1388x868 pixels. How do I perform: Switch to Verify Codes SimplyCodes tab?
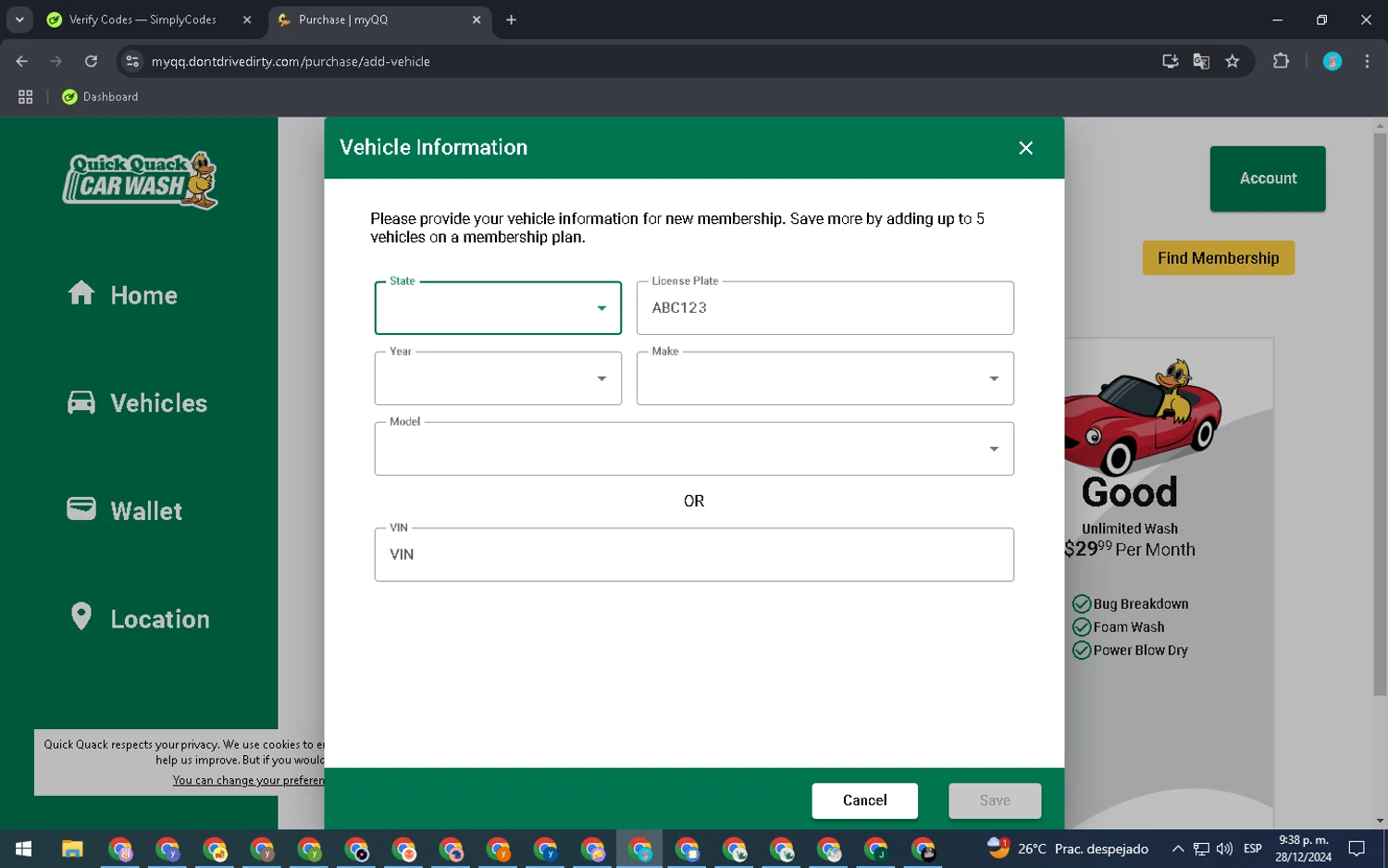pos(143,19)
